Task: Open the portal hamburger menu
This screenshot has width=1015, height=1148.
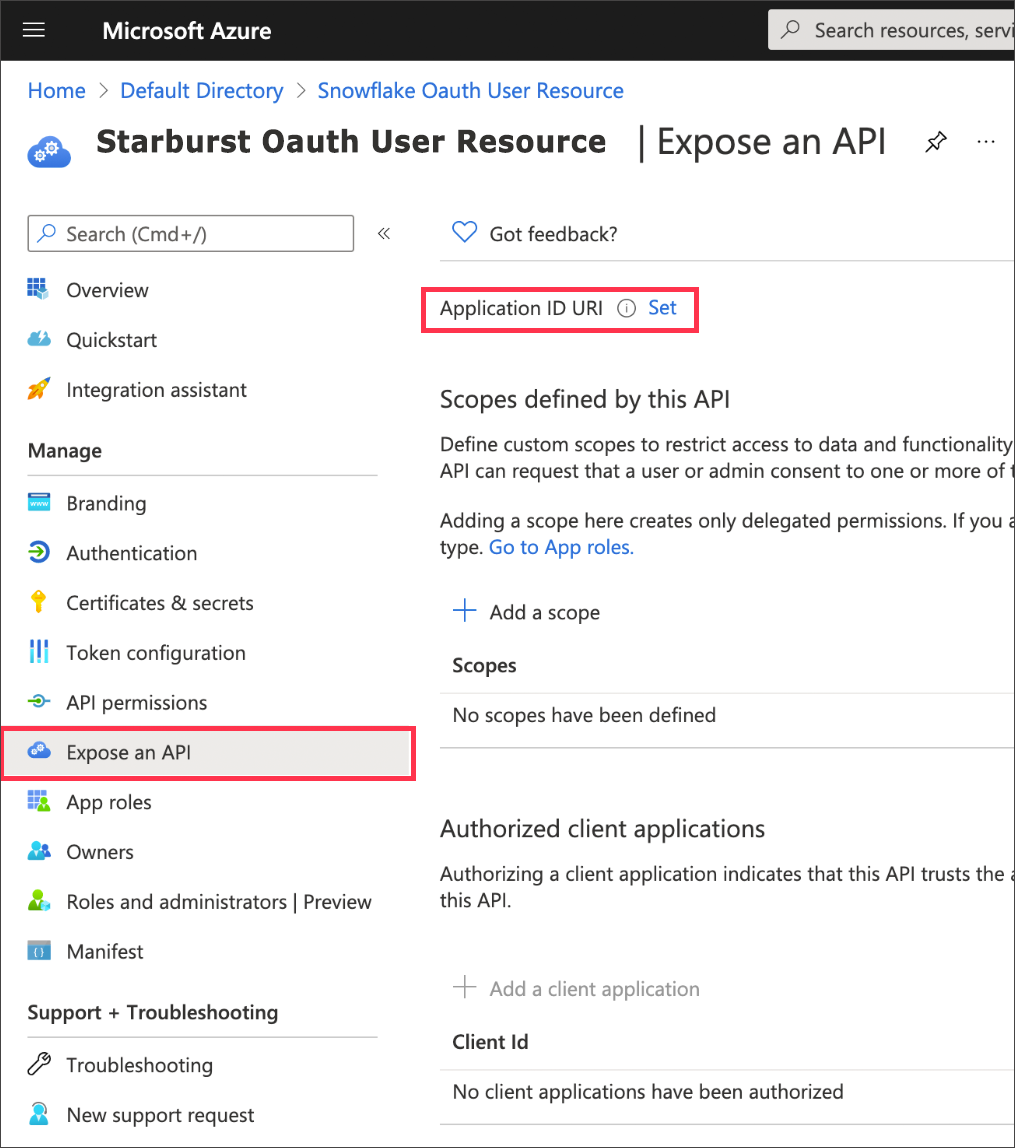Action: click(x=33, y=30)
